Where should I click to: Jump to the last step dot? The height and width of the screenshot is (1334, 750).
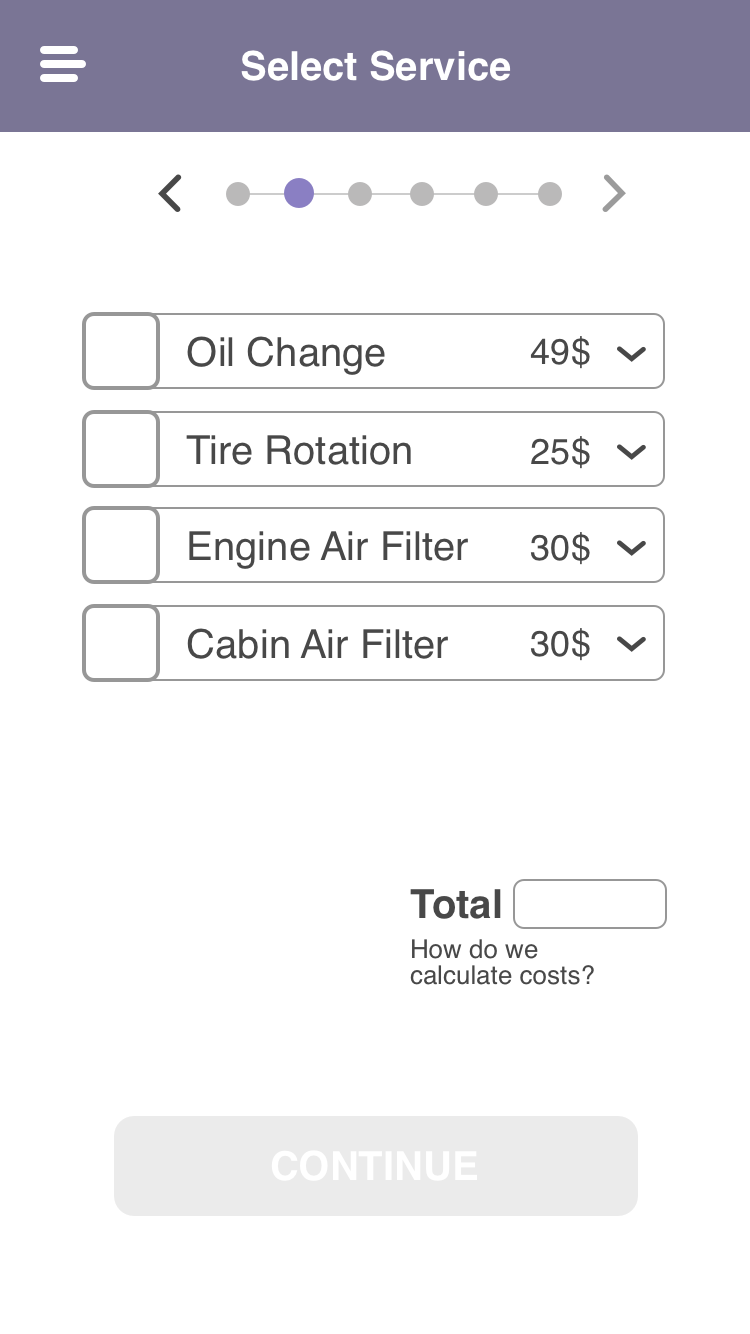pyautogui.click(x=550, y=193)
